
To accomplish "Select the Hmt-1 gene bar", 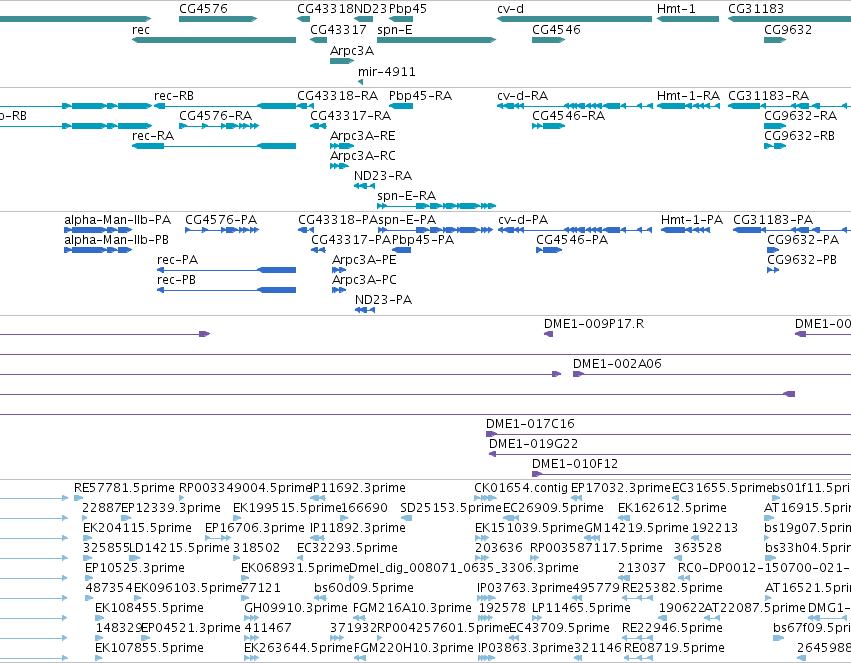I will 688,19.
